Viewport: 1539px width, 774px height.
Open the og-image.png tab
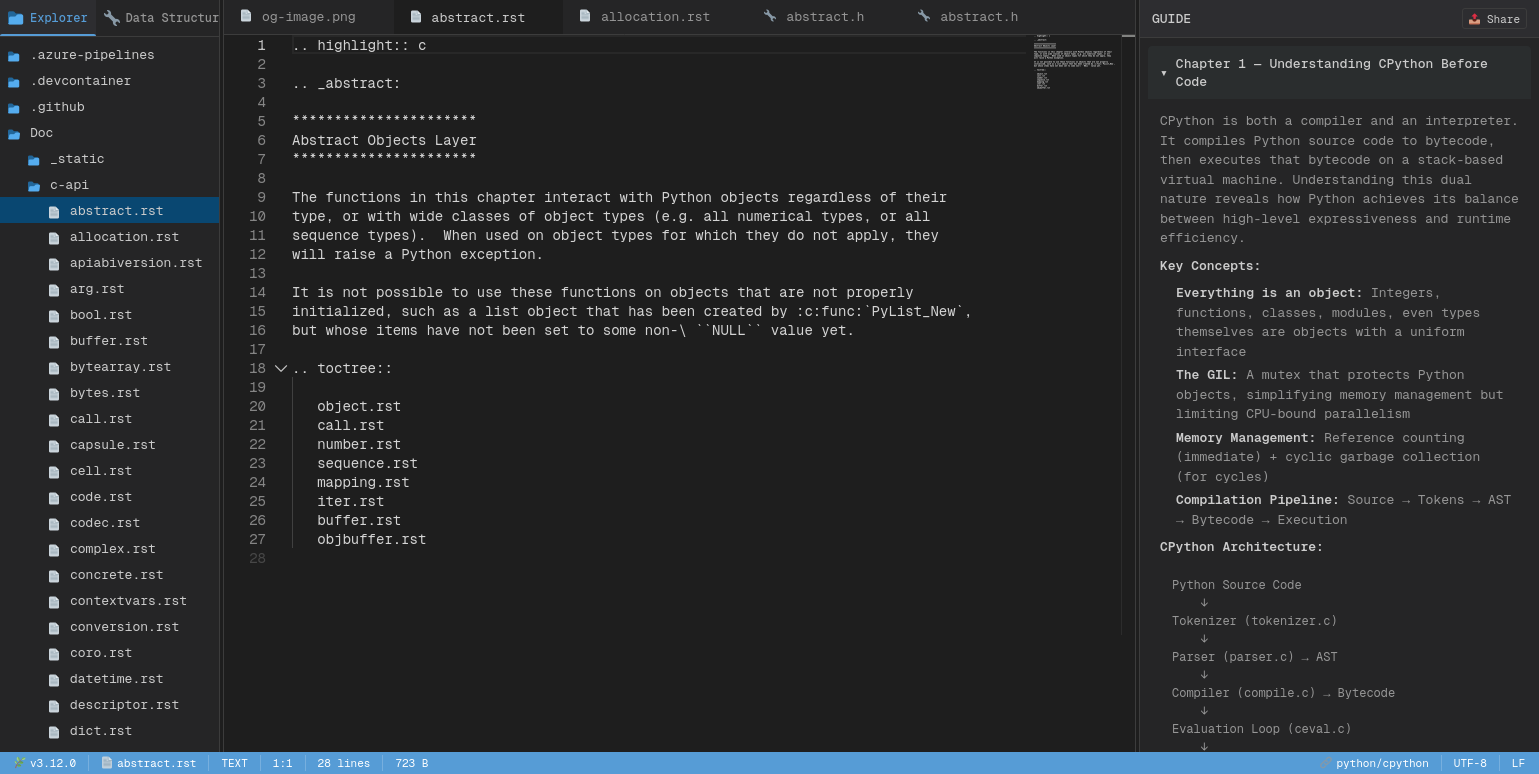tap(308, 17)
